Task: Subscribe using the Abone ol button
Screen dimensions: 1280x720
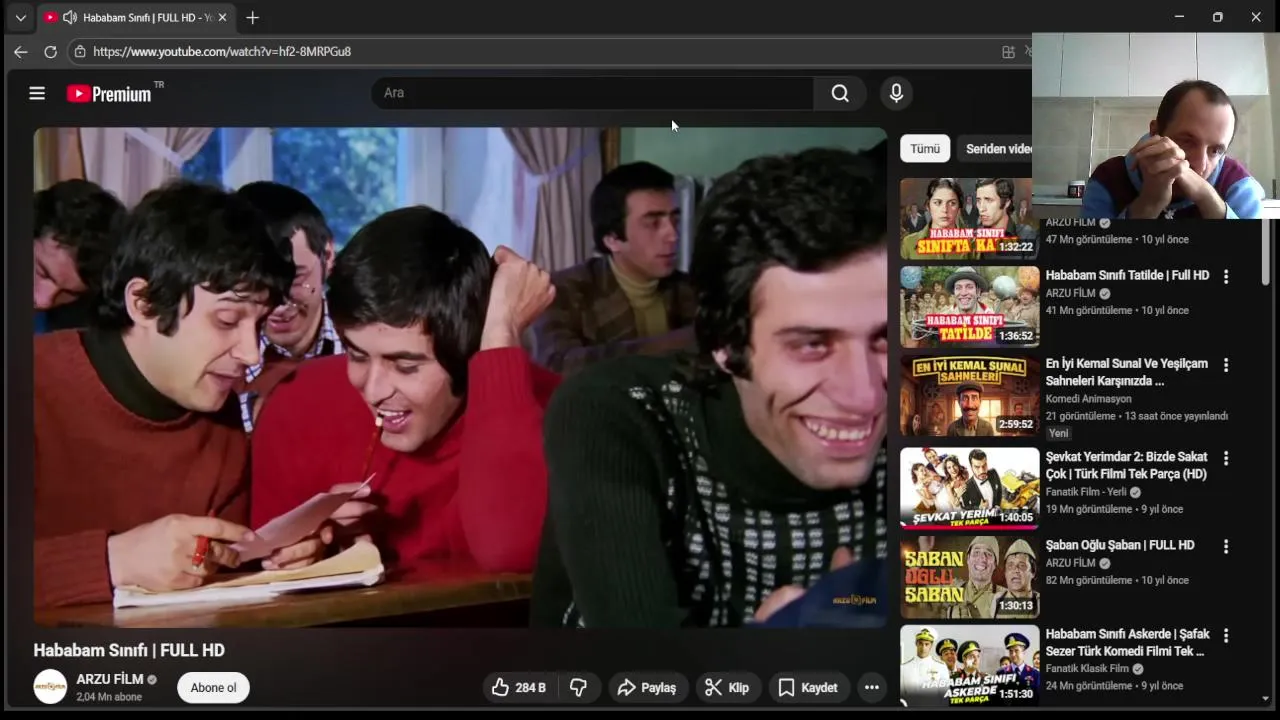Action: [213, 687]
